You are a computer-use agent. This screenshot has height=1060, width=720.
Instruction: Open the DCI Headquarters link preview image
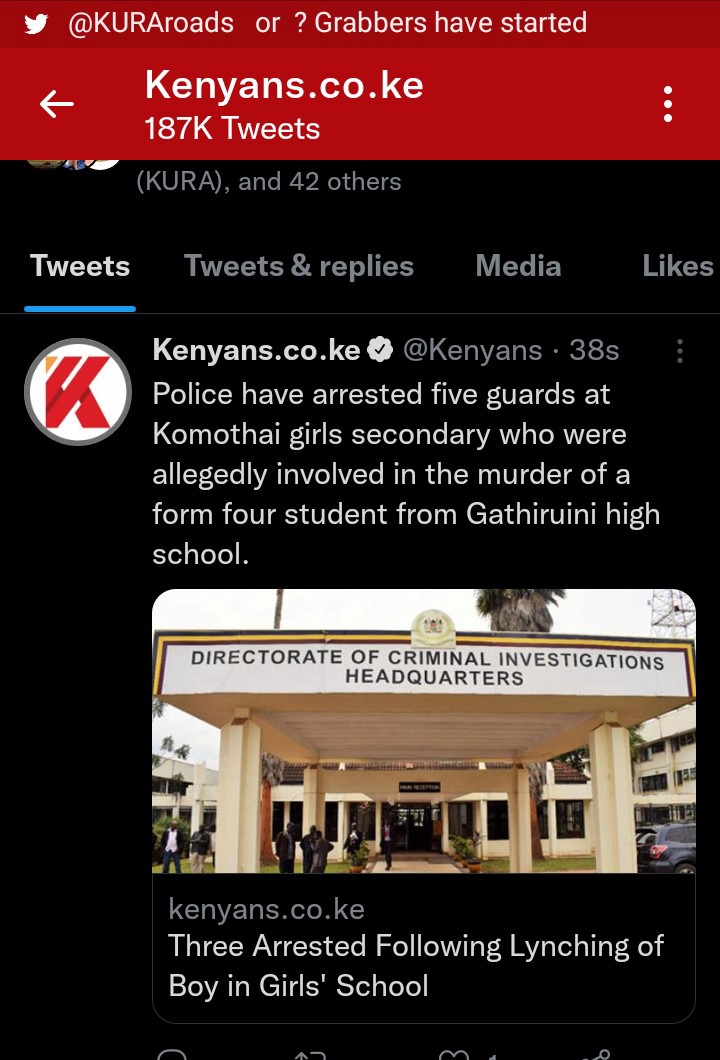(x=424, y=731)
